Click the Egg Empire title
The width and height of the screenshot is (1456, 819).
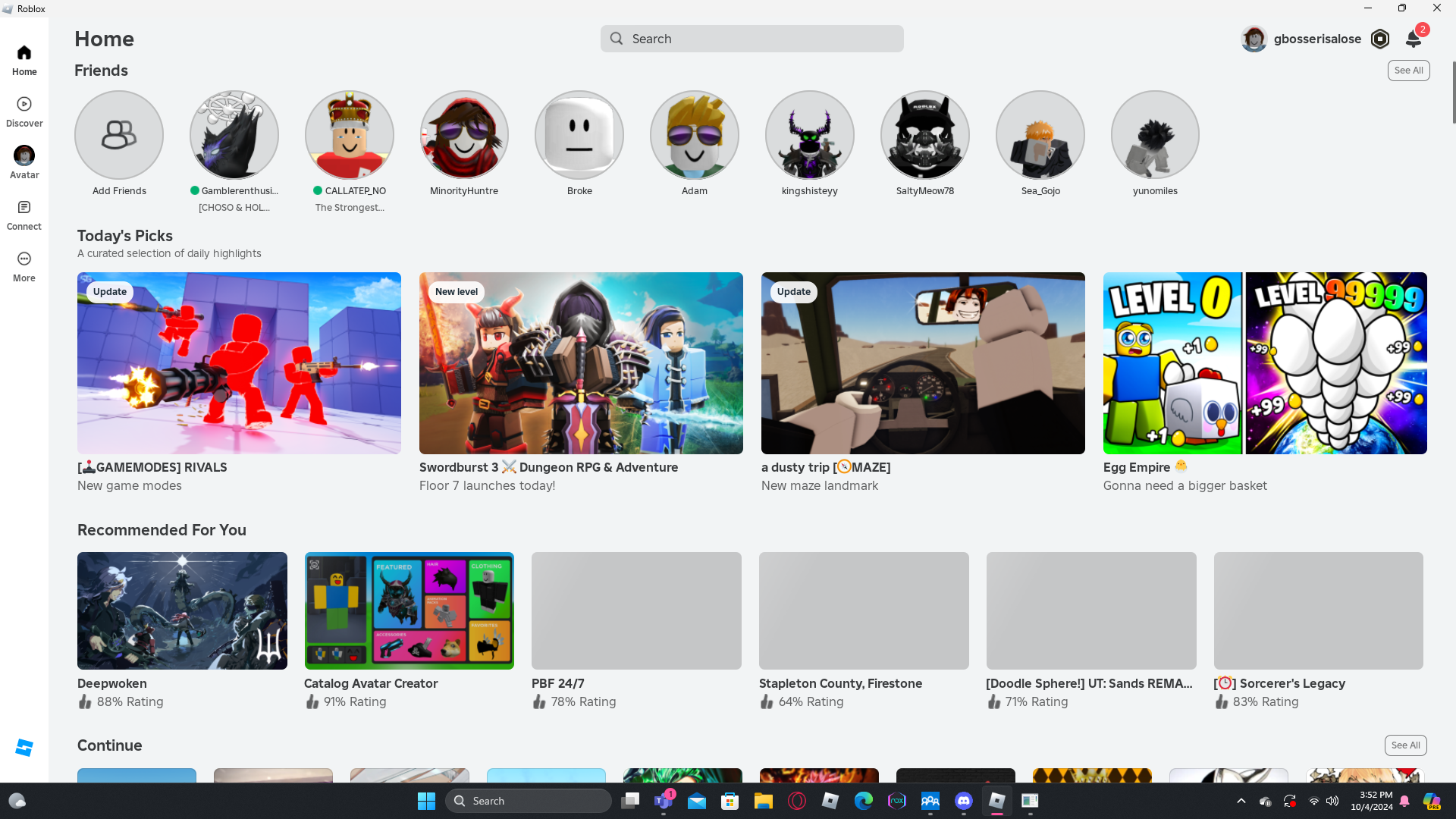(x=1145, y=467)
